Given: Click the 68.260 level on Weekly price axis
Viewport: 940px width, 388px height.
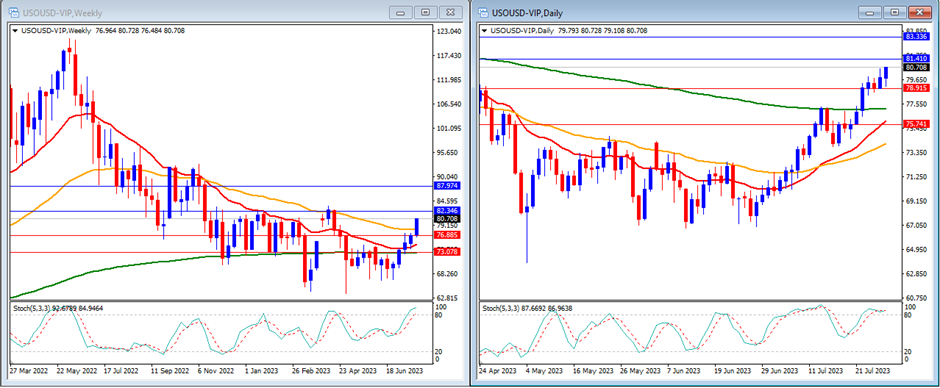Looking at the screenshot, I should 448,274.
